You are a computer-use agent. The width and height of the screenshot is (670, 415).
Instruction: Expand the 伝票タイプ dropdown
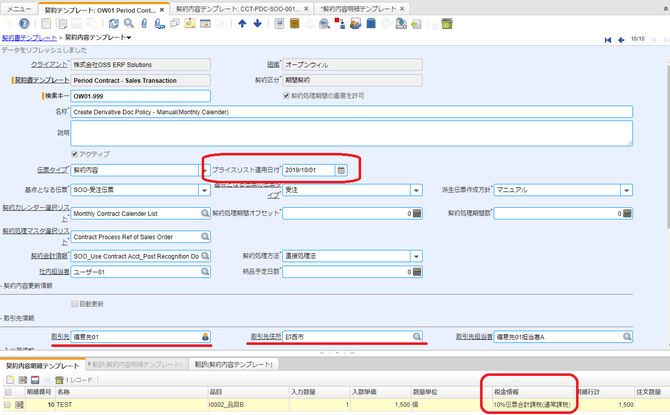(204, 170)
